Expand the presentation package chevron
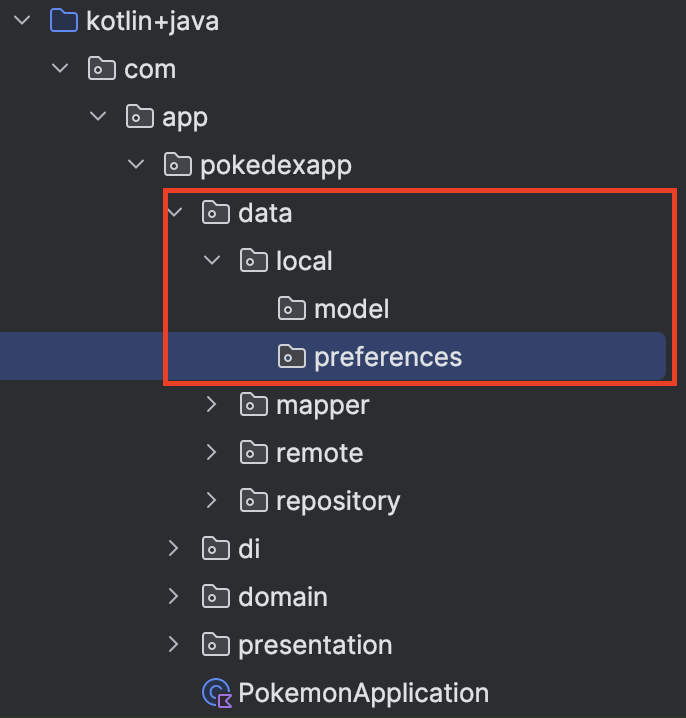This screenshot has width=686, height=718. tap(174, 645)
